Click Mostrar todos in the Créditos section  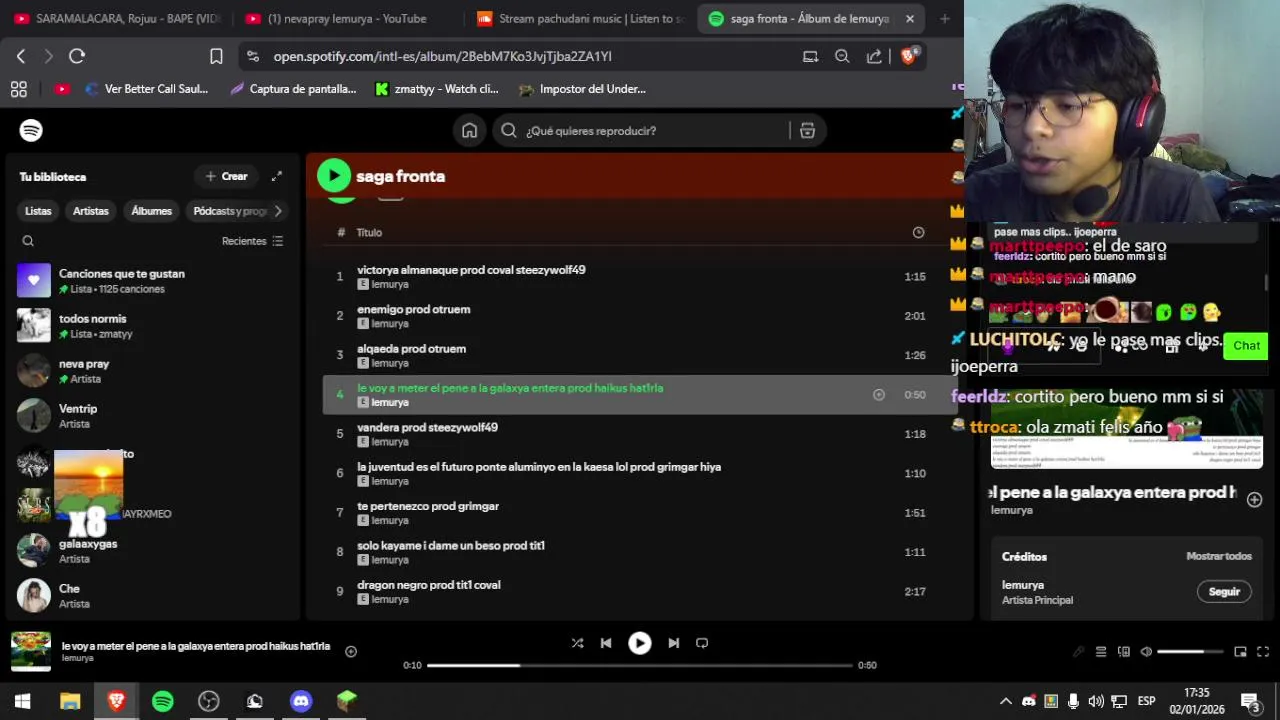click(1219, 557)
